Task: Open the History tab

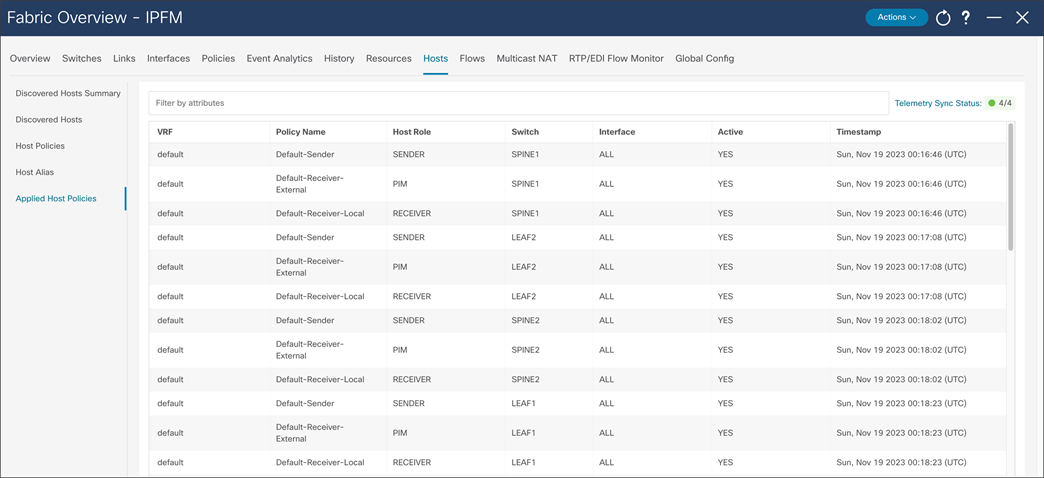Action: [339, 59]
